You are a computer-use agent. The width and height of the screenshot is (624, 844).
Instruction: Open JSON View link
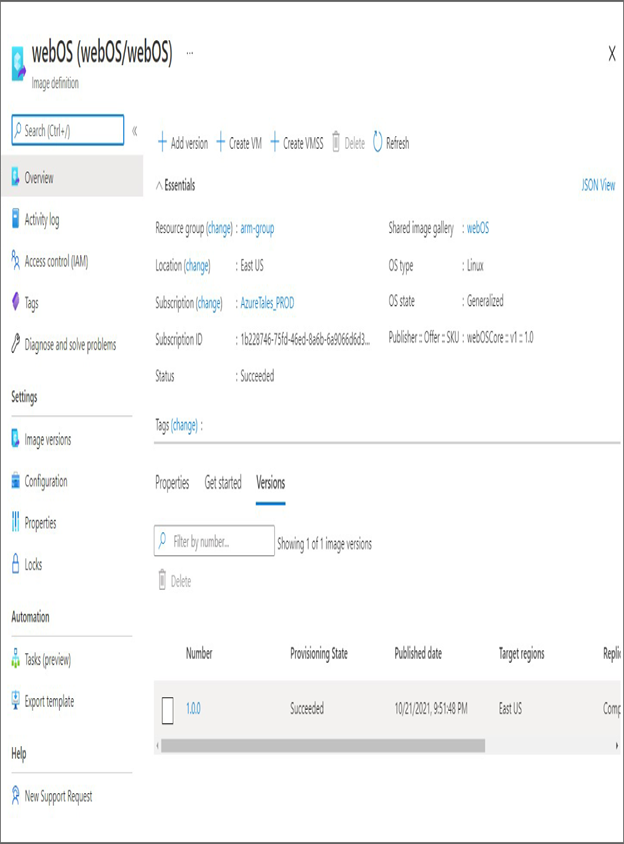tap(598, 186)
